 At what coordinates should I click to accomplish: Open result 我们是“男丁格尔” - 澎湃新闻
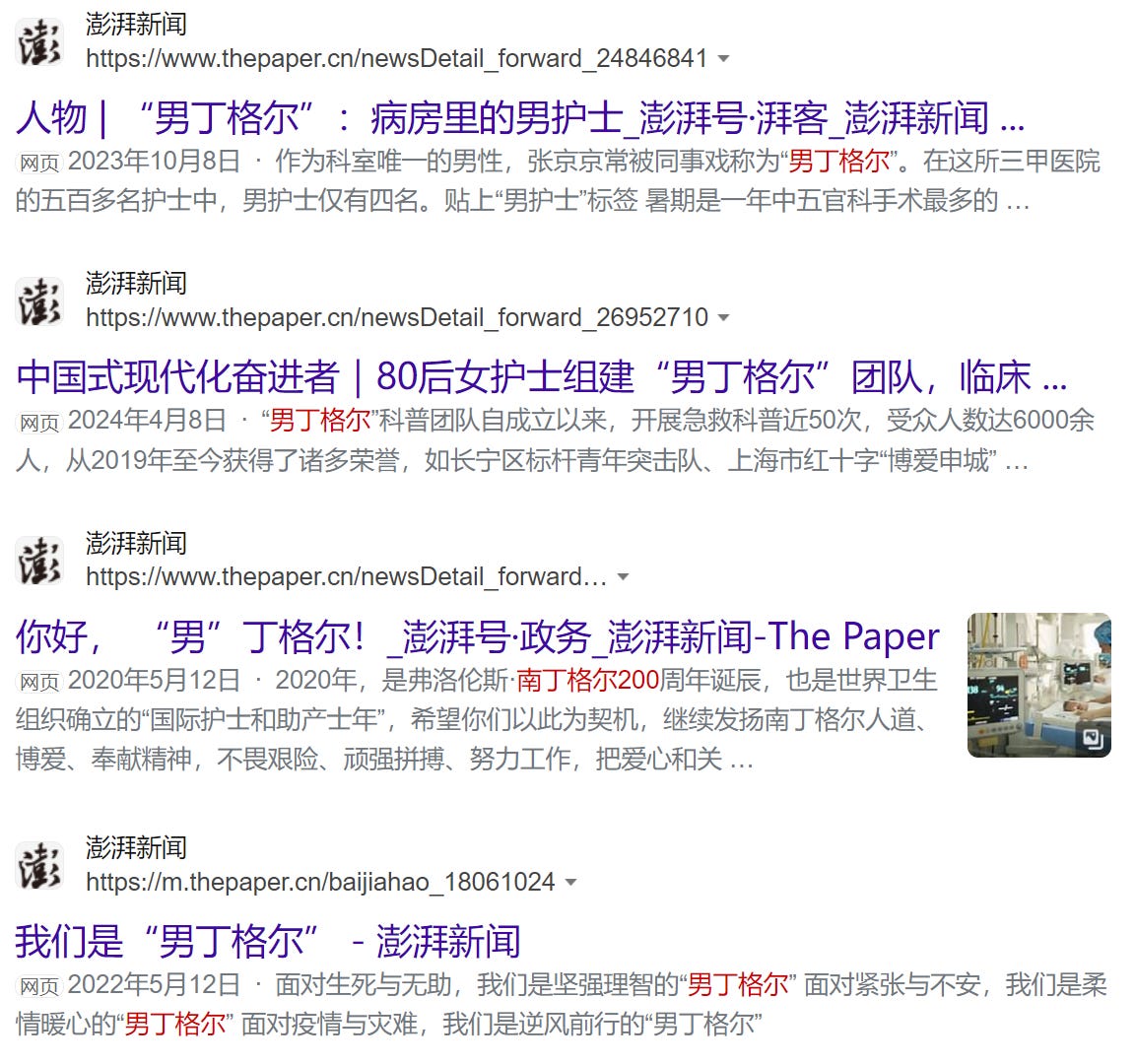[x=268, y=941]
